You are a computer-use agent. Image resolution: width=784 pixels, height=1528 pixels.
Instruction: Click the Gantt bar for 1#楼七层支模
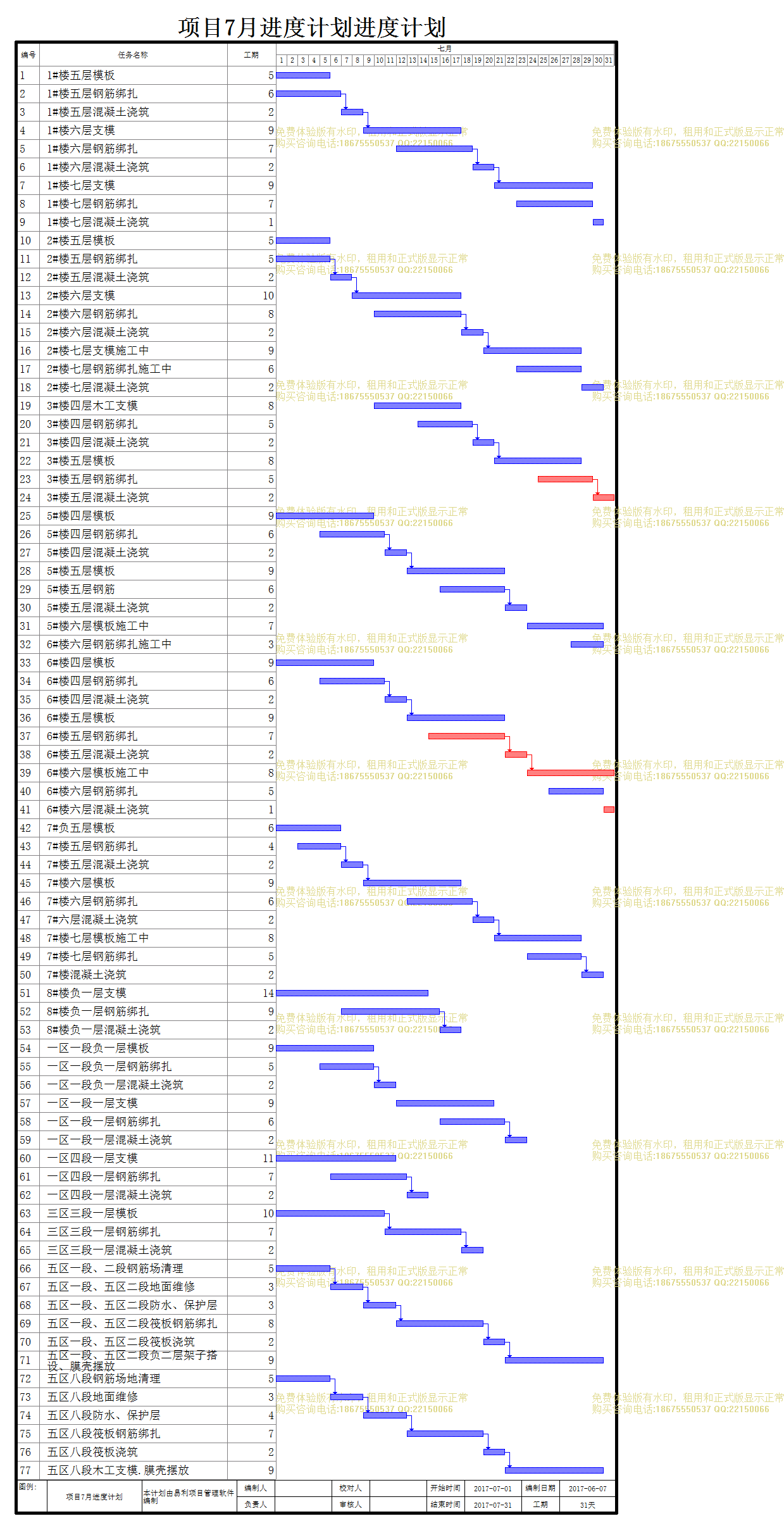click(x=544, y=185)
